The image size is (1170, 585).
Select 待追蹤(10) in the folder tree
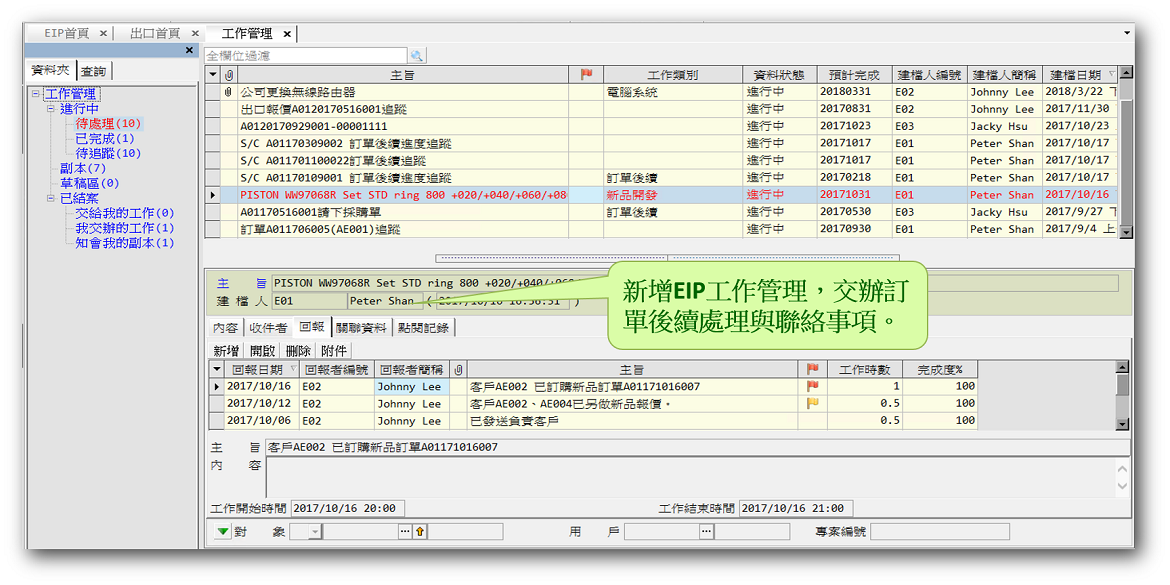[108, 154]
